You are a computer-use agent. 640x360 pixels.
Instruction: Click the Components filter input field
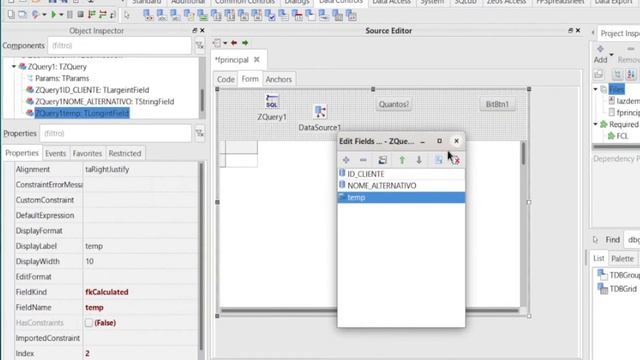pos(119,45)
